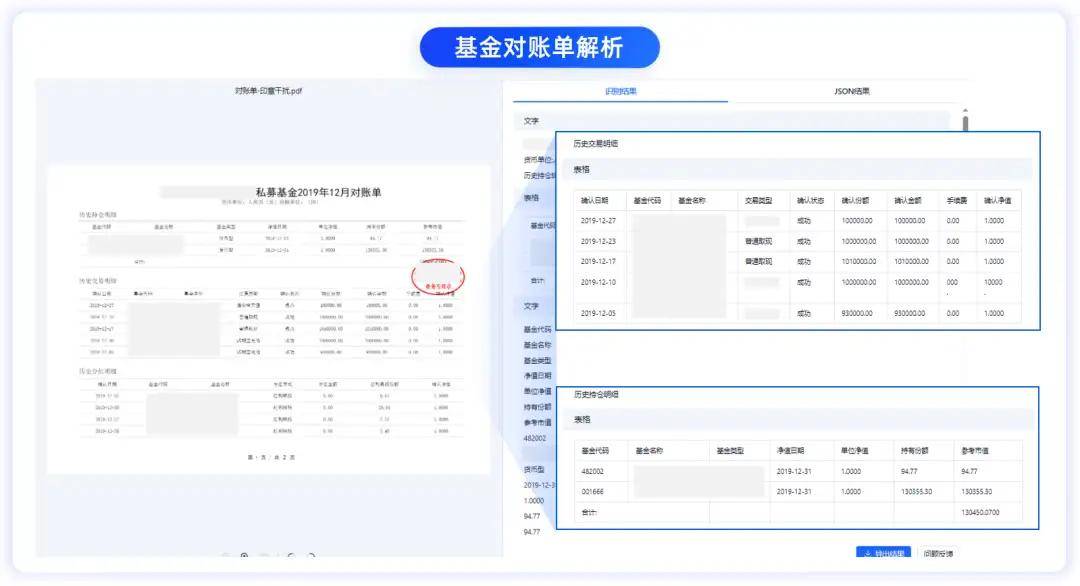This screenshot has width=1080, height=586.
Task: Click the zoom-out icon under the preview
Action: click(x=225, y=556)
